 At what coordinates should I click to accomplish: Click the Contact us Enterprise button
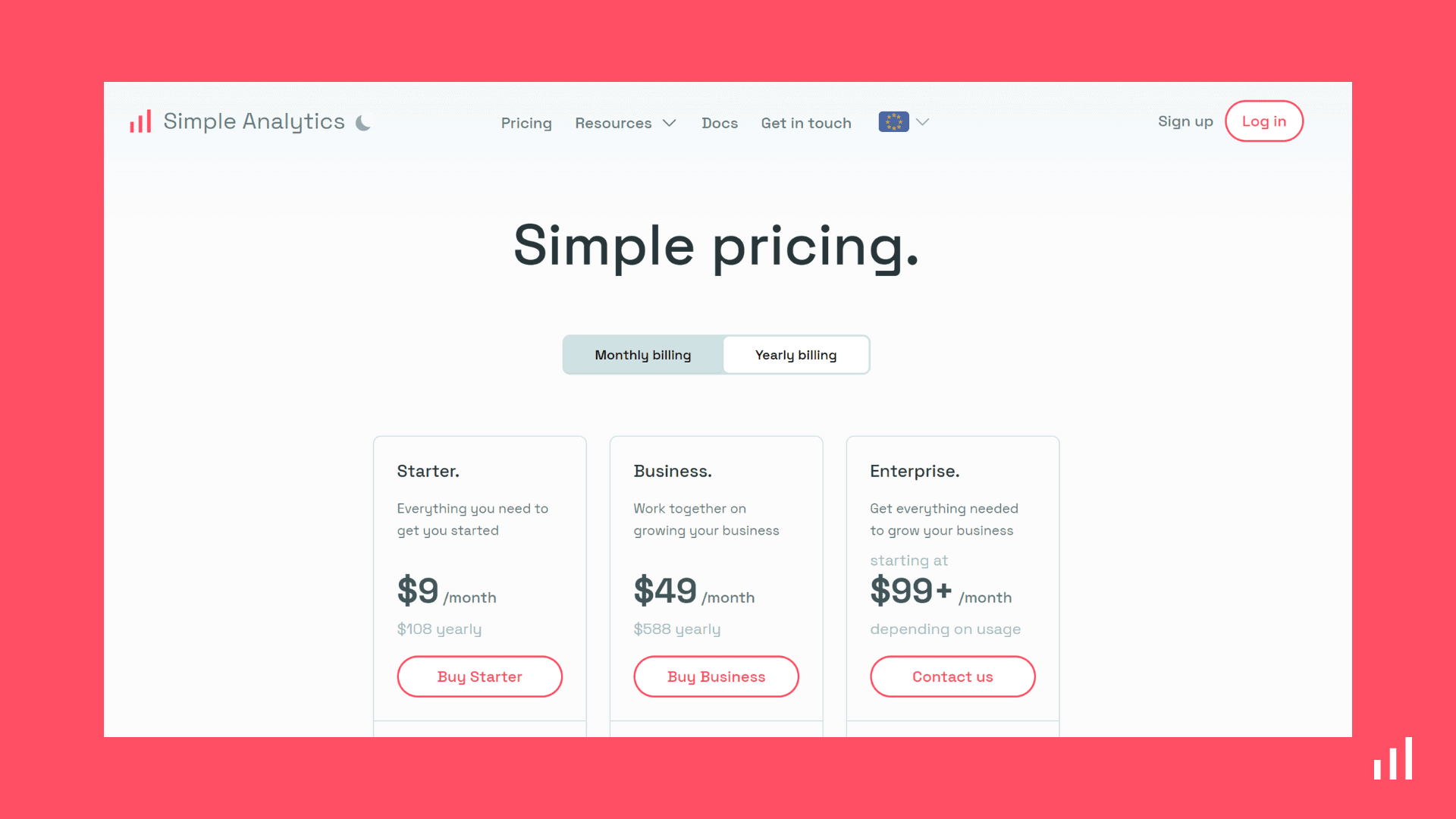(953, 676)
